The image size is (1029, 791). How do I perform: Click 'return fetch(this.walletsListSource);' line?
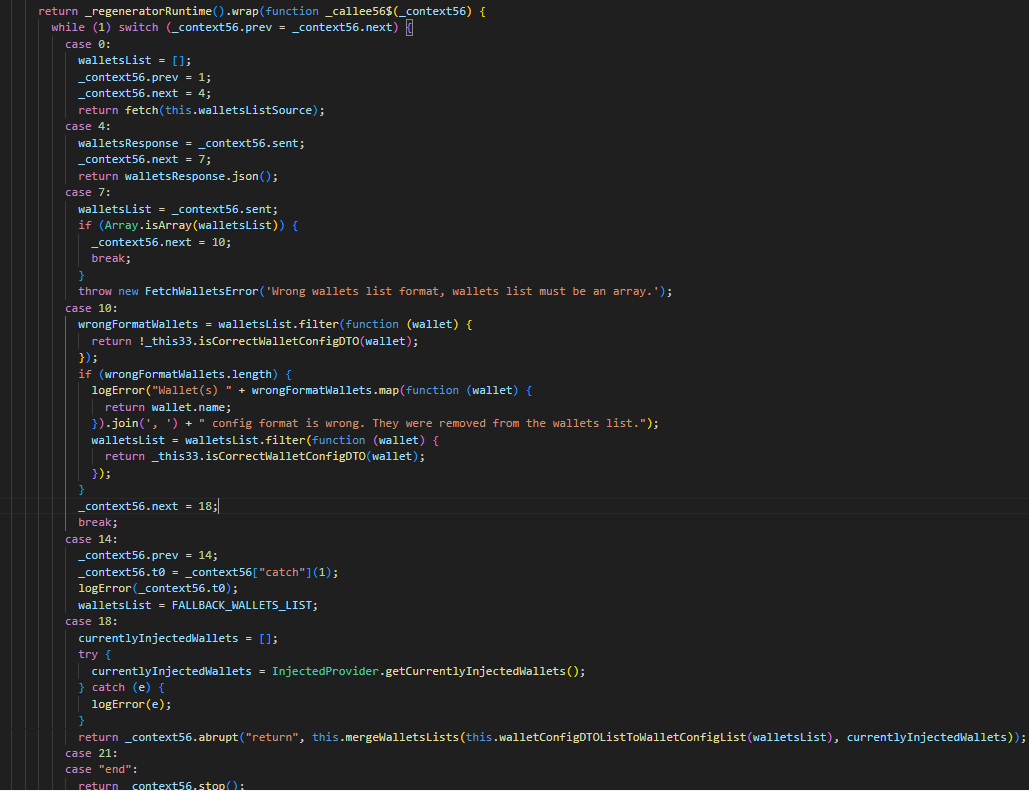click(201, 110)
